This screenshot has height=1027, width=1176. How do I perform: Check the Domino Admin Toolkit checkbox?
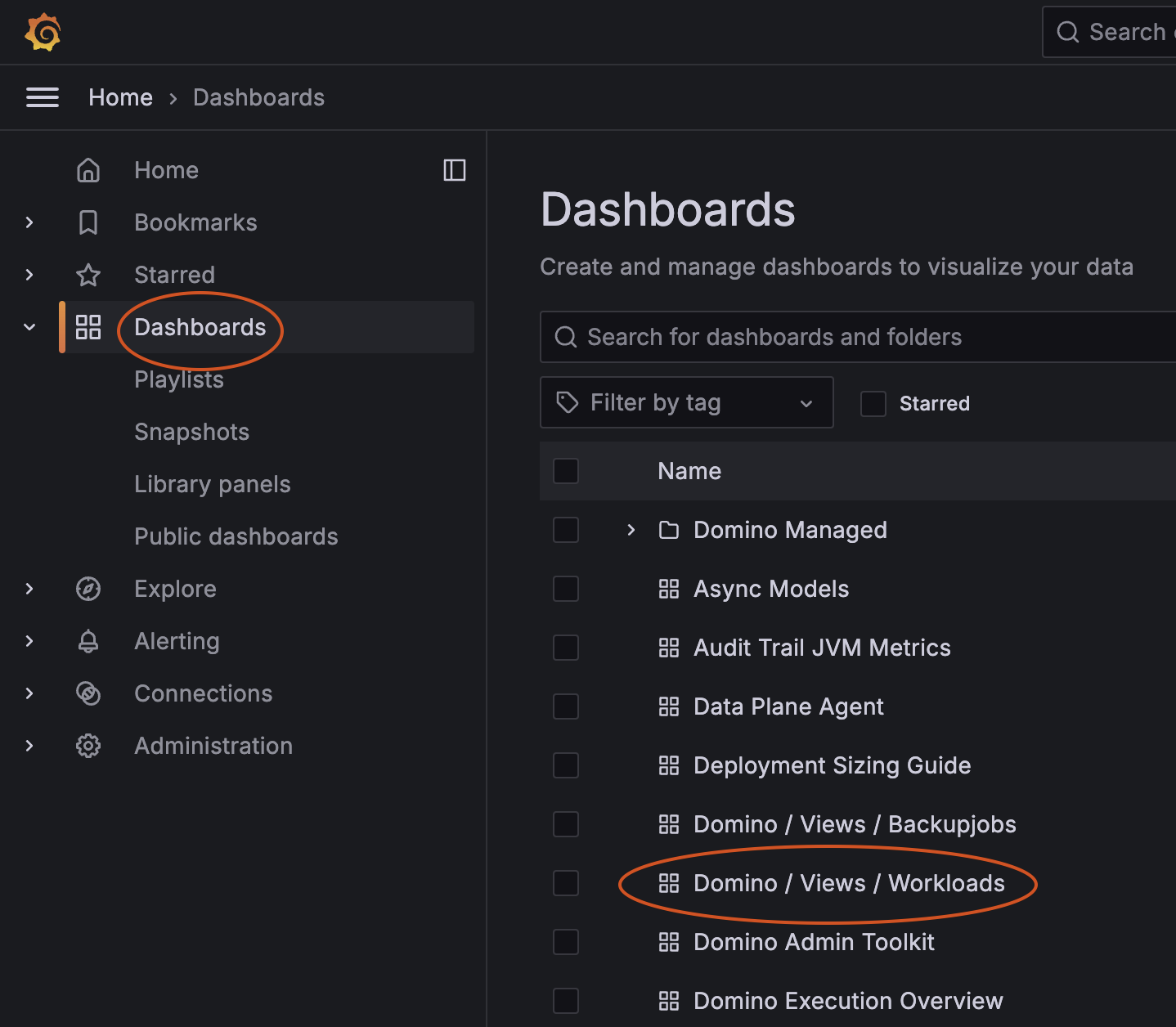[566, 942]
